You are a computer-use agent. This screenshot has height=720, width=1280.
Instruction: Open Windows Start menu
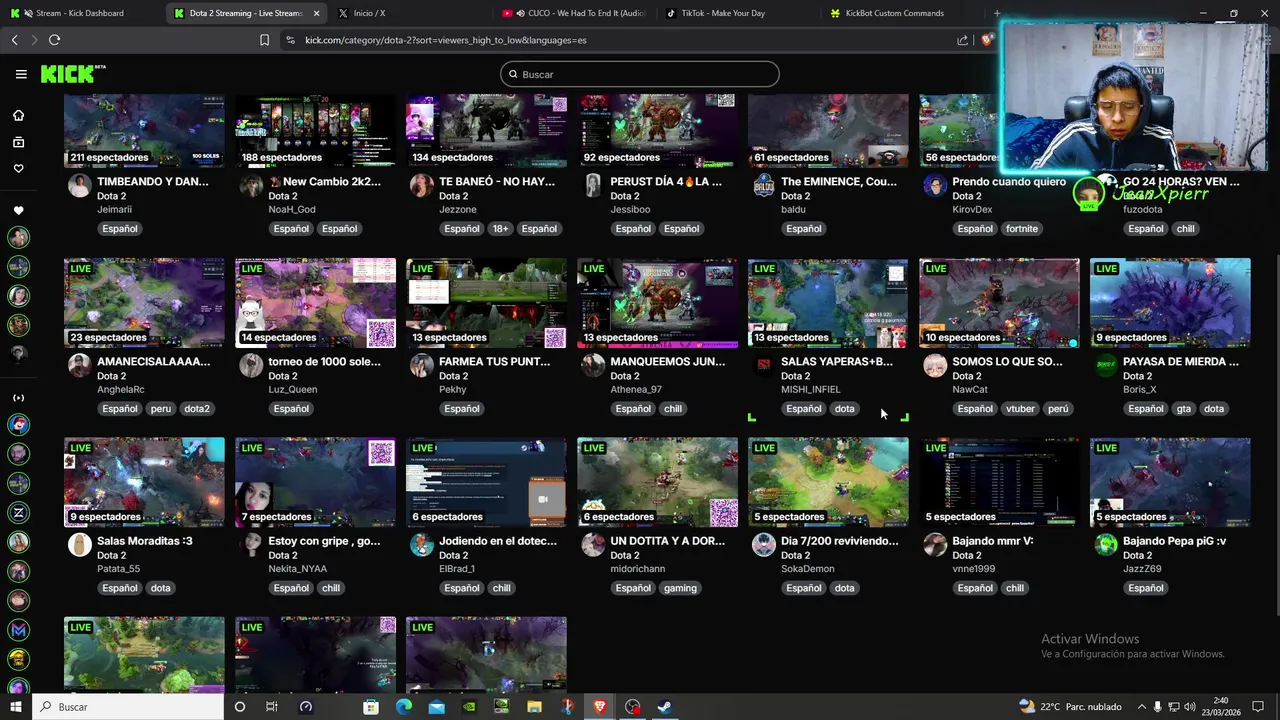[x=15, y=707]
